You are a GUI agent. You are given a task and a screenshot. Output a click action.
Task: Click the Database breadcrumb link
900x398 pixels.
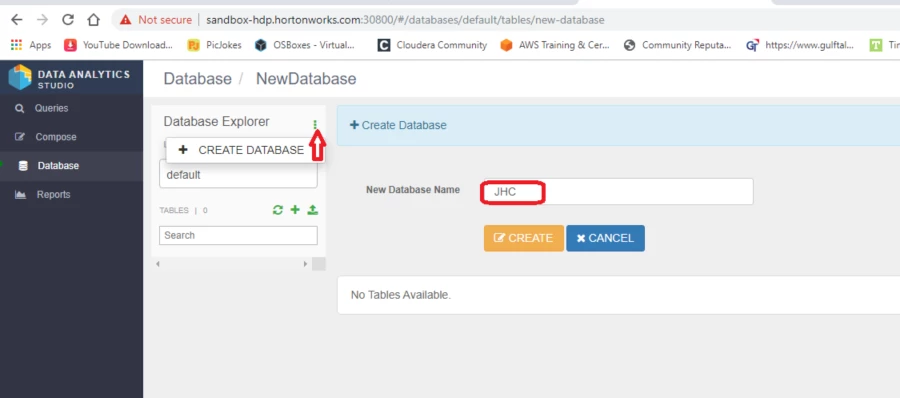(197, 79)
